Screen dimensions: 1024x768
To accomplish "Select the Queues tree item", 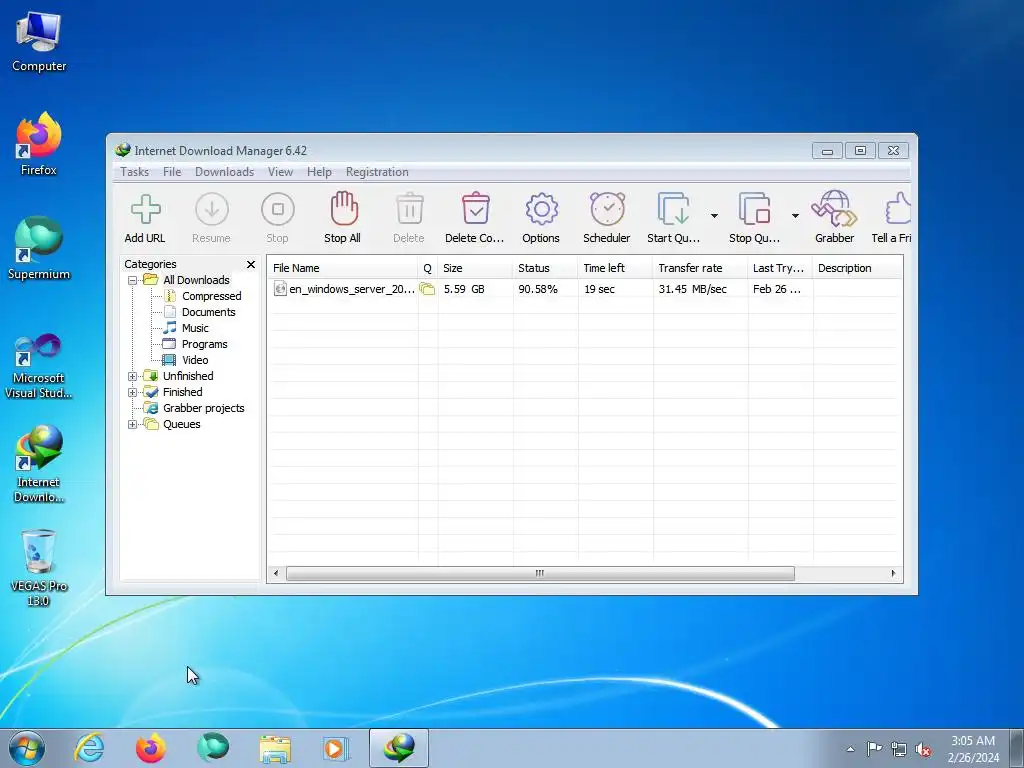I will tap(182, 424).
